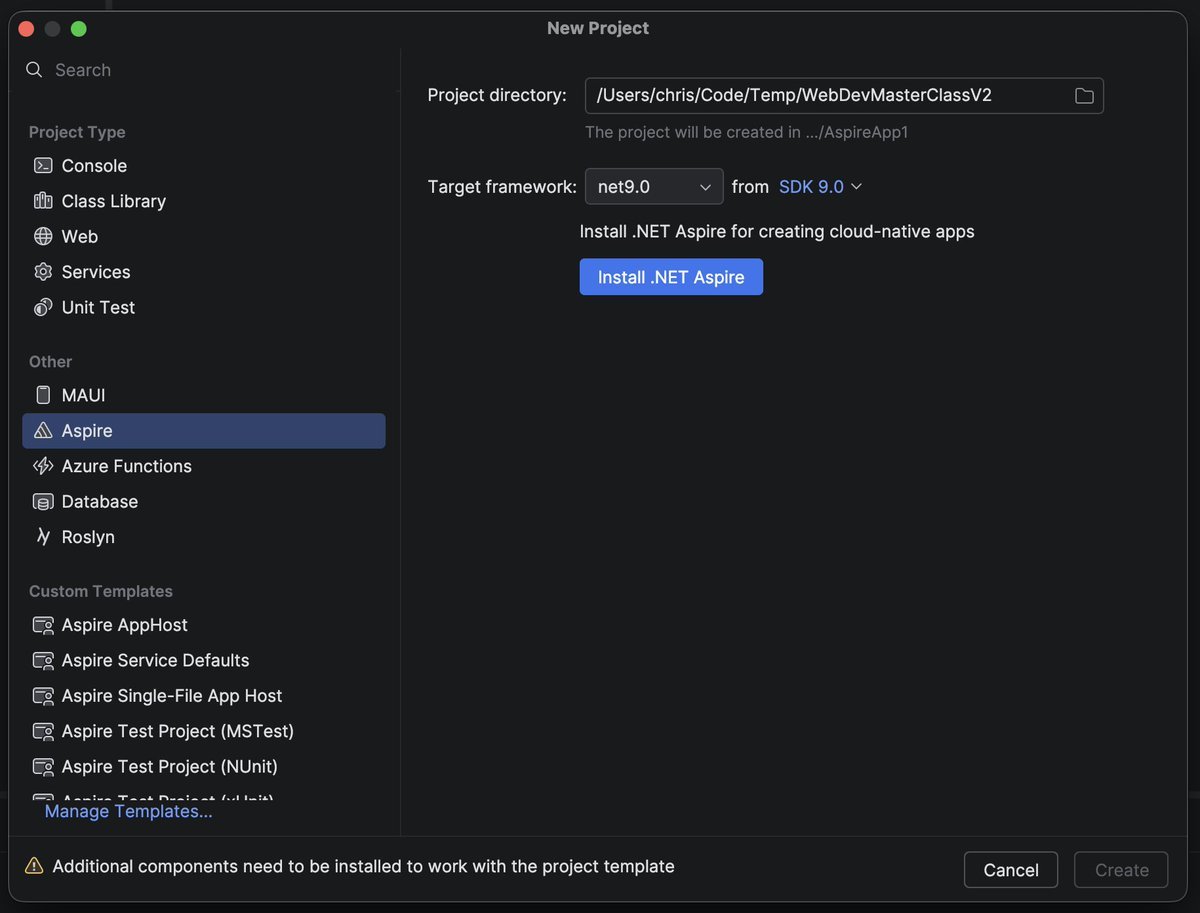1200x913 pixels.
Task: Click the Aspire Test Project (NUnit) icon
Action: (x=43, y=767)
